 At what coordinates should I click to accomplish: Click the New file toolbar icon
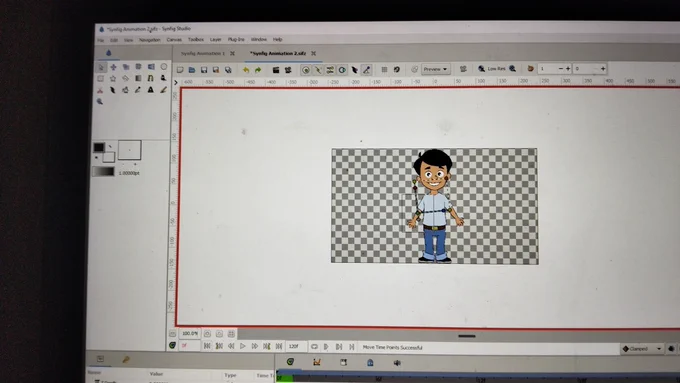(x=180, y=70)
